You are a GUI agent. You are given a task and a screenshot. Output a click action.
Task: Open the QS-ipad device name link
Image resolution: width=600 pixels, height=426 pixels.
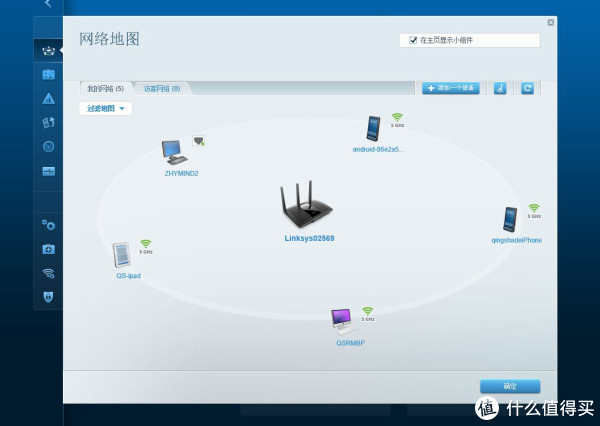coord(129,276)
